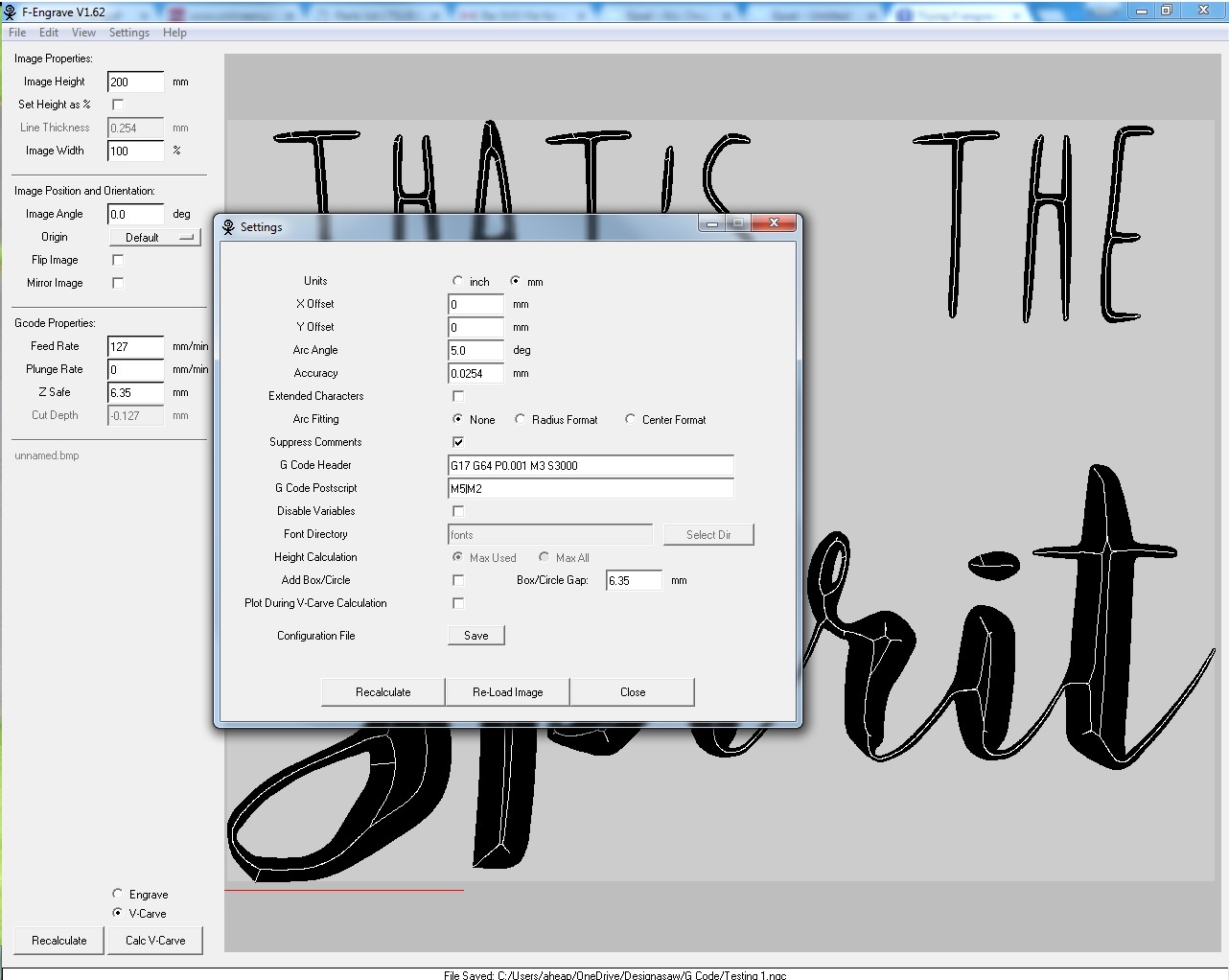Click the Settings dialog skull icon

pos(228,227)
